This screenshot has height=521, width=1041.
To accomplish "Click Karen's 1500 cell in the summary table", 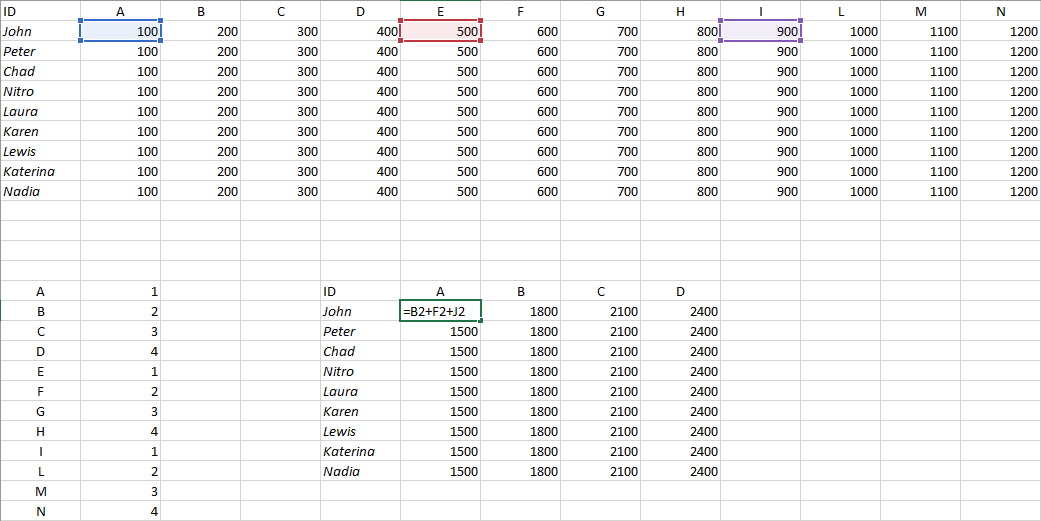I will click(440, 411).
